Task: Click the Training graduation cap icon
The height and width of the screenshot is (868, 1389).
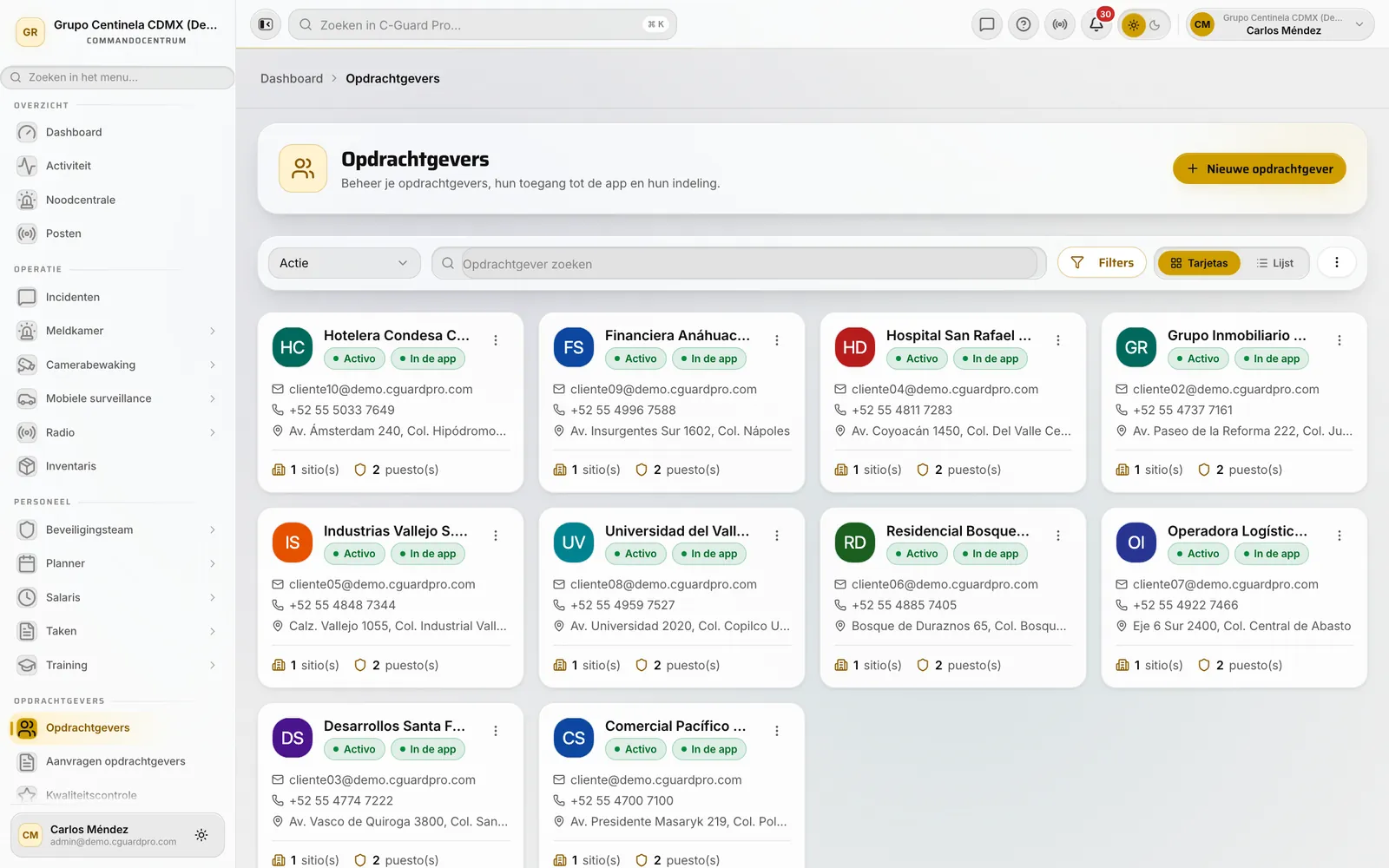Action: pos(27,665)
